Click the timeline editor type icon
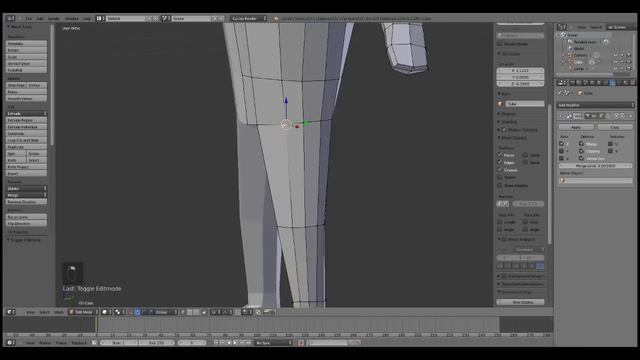Viewport: 640px width, 360px height. (x=11, y=342)
